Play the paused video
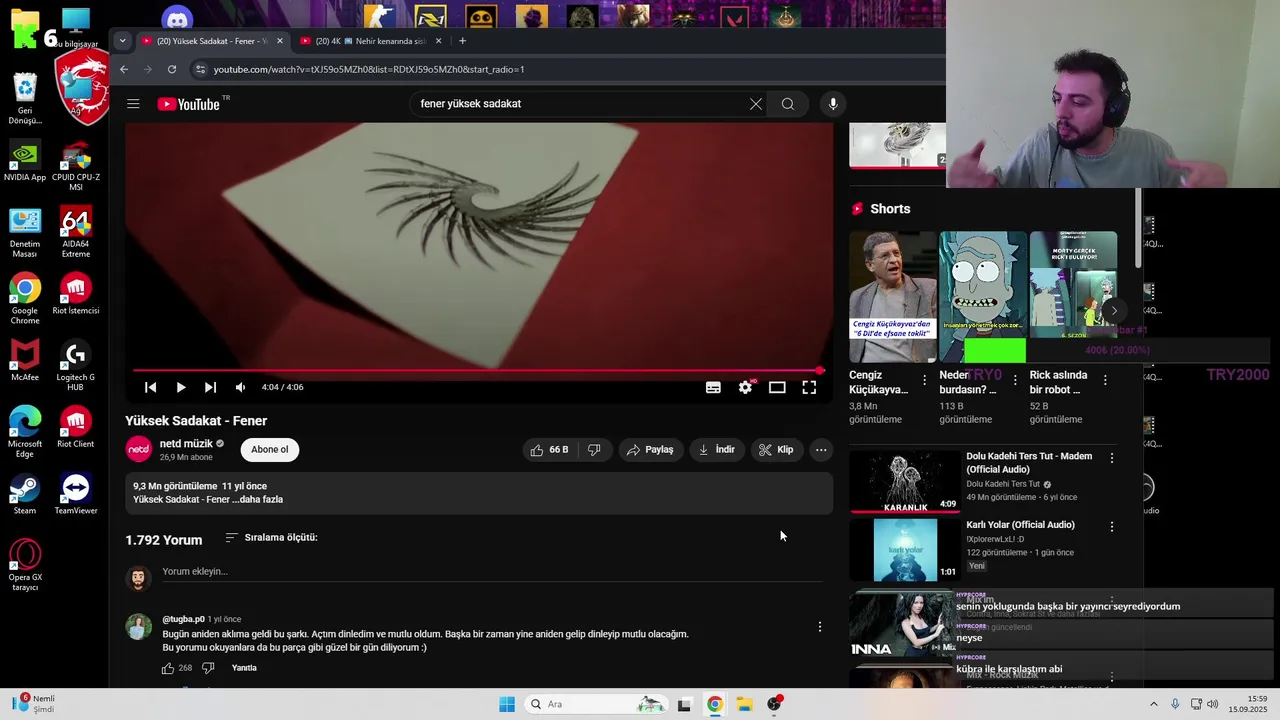This screenshot has height=720, width=1280. coord(181,387)
